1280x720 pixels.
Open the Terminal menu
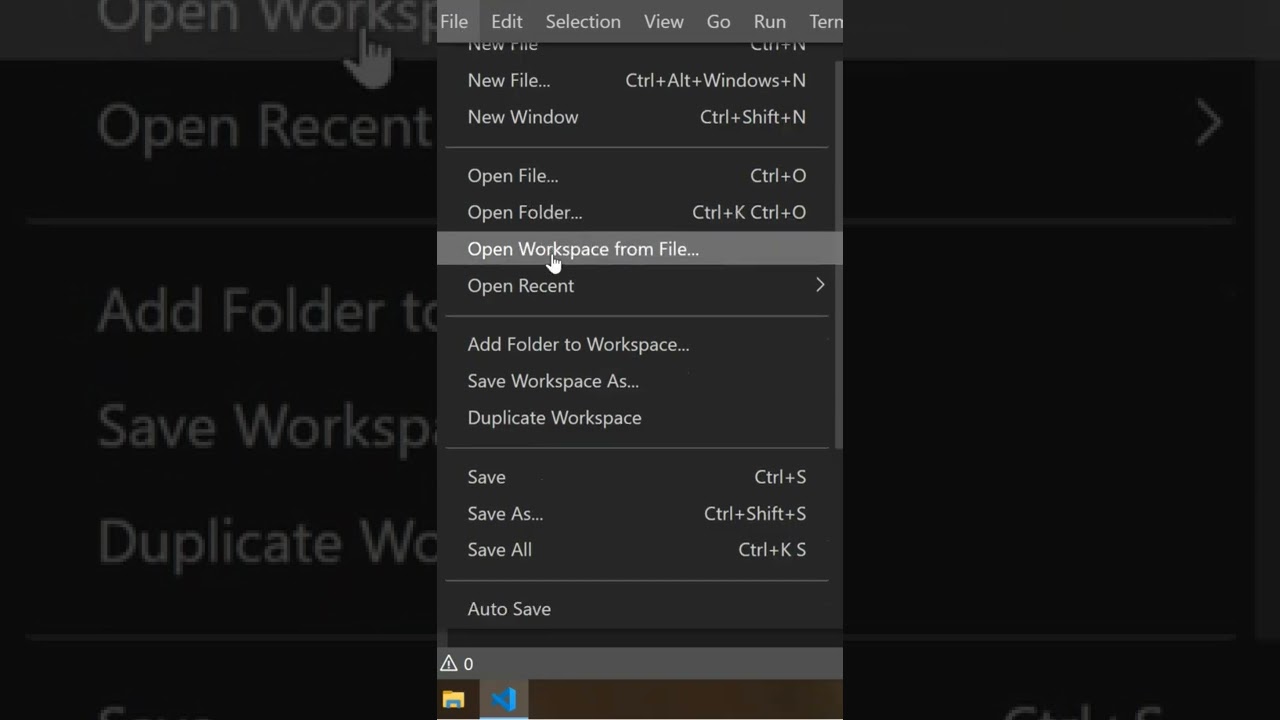[x=824, y=21]
